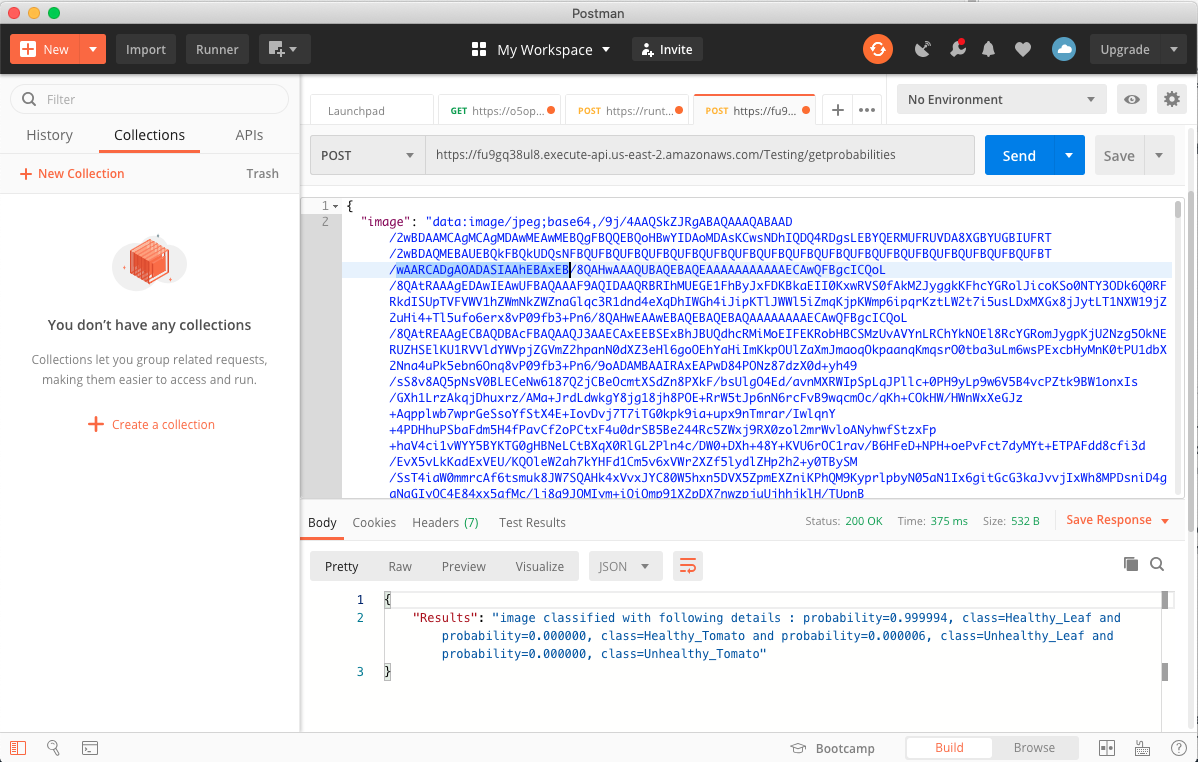The image size is (1198, 762).
Task: Open environment quick look eye icon
Action: click(1132, 99)
